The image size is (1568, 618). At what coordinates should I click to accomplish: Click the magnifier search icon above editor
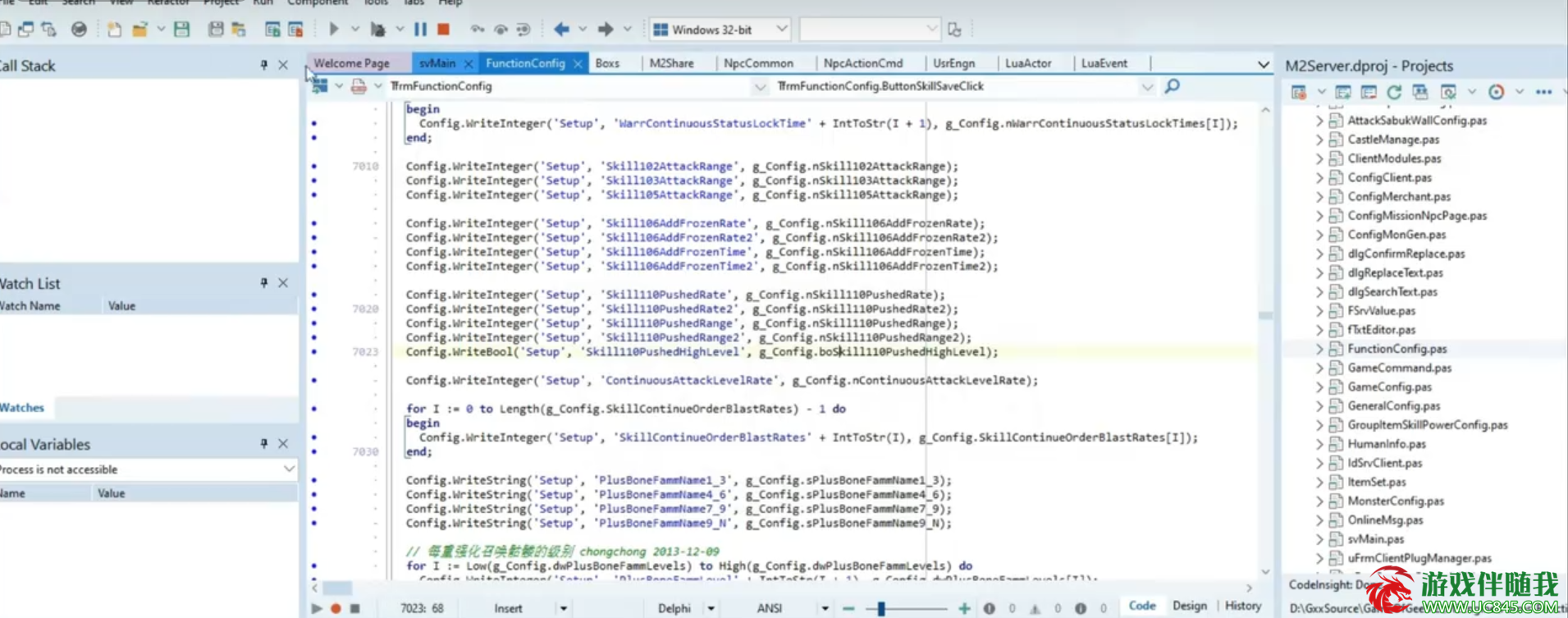pyautogui.click(x=1172, y=86)
